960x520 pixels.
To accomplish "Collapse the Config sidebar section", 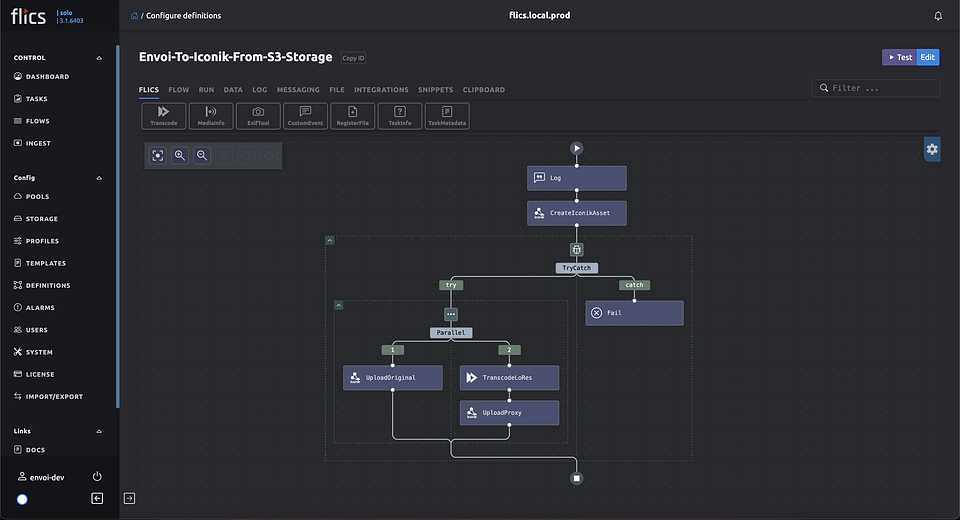I will point(98,178).
